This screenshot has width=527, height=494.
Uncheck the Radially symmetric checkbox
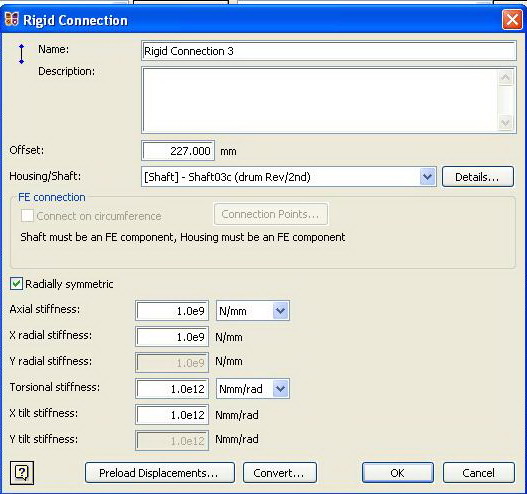[16, 284]
